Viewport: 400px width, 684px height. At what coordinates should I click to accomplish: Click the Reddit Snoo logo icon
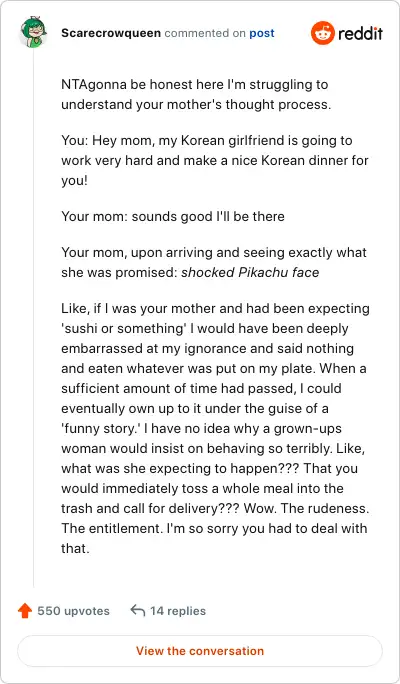click(323, 33)
